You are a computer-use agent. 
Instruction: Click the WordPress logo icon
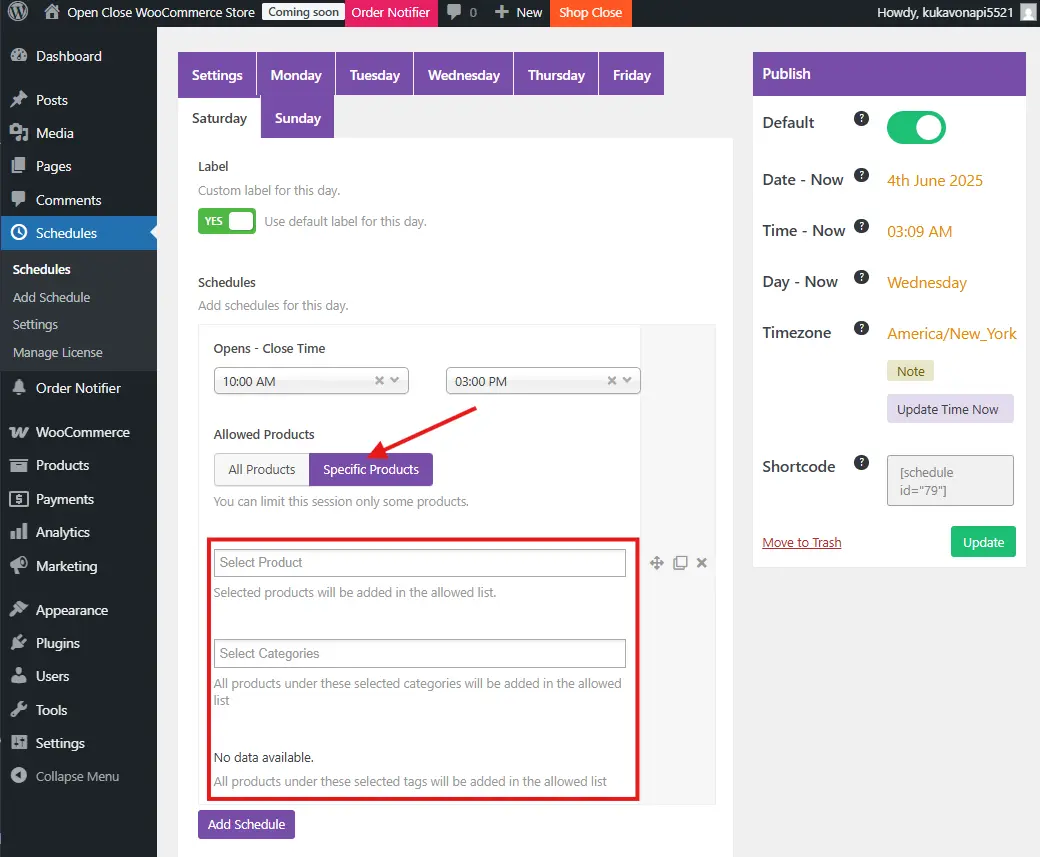[18, 12]
